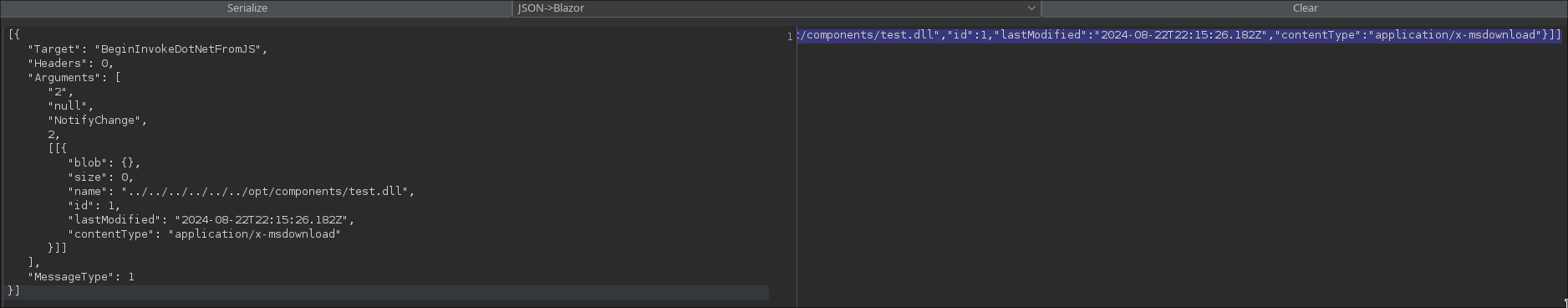Screen dimensions: 1568x308
Task: Click the Clear button
Action: point(1305,8)
